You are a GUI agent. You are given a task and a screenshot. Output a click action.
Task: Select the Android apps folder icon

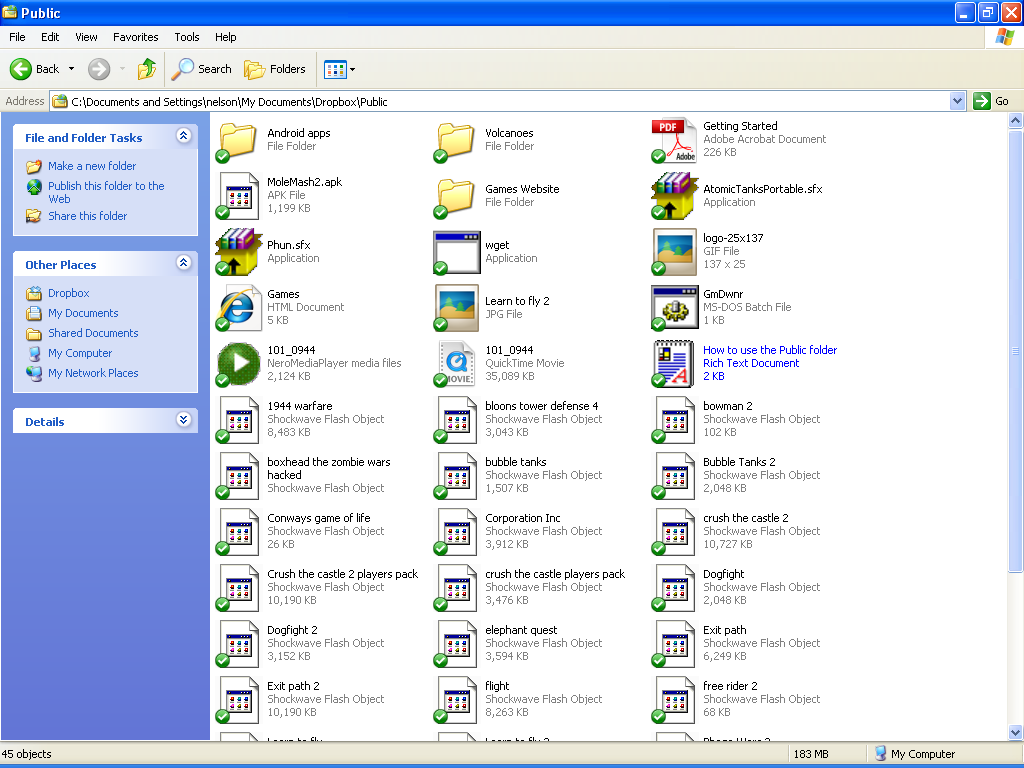238,140
